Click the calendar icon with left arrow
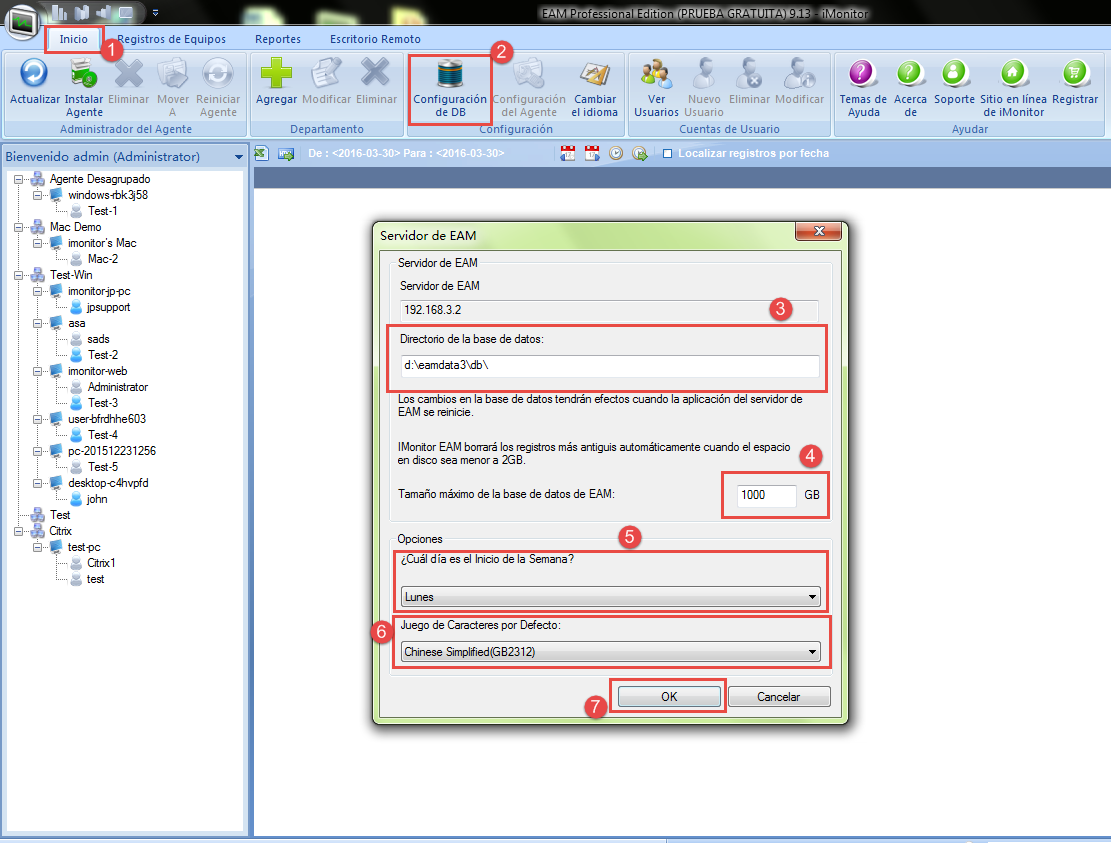The width and height of the screenshot is (1111, 843). (568, 153)
